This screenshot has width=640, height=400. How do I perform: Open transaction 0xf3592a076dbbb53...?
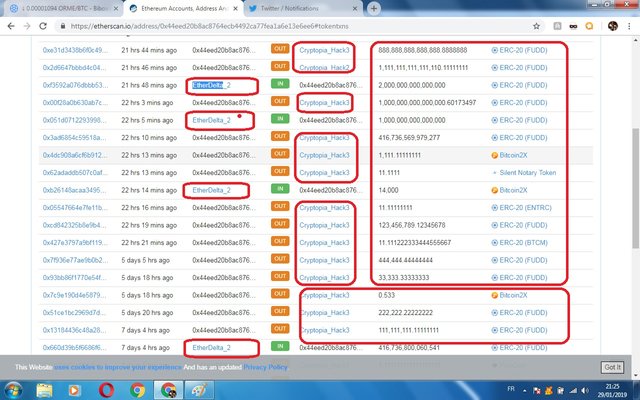[x=76, y=85]
